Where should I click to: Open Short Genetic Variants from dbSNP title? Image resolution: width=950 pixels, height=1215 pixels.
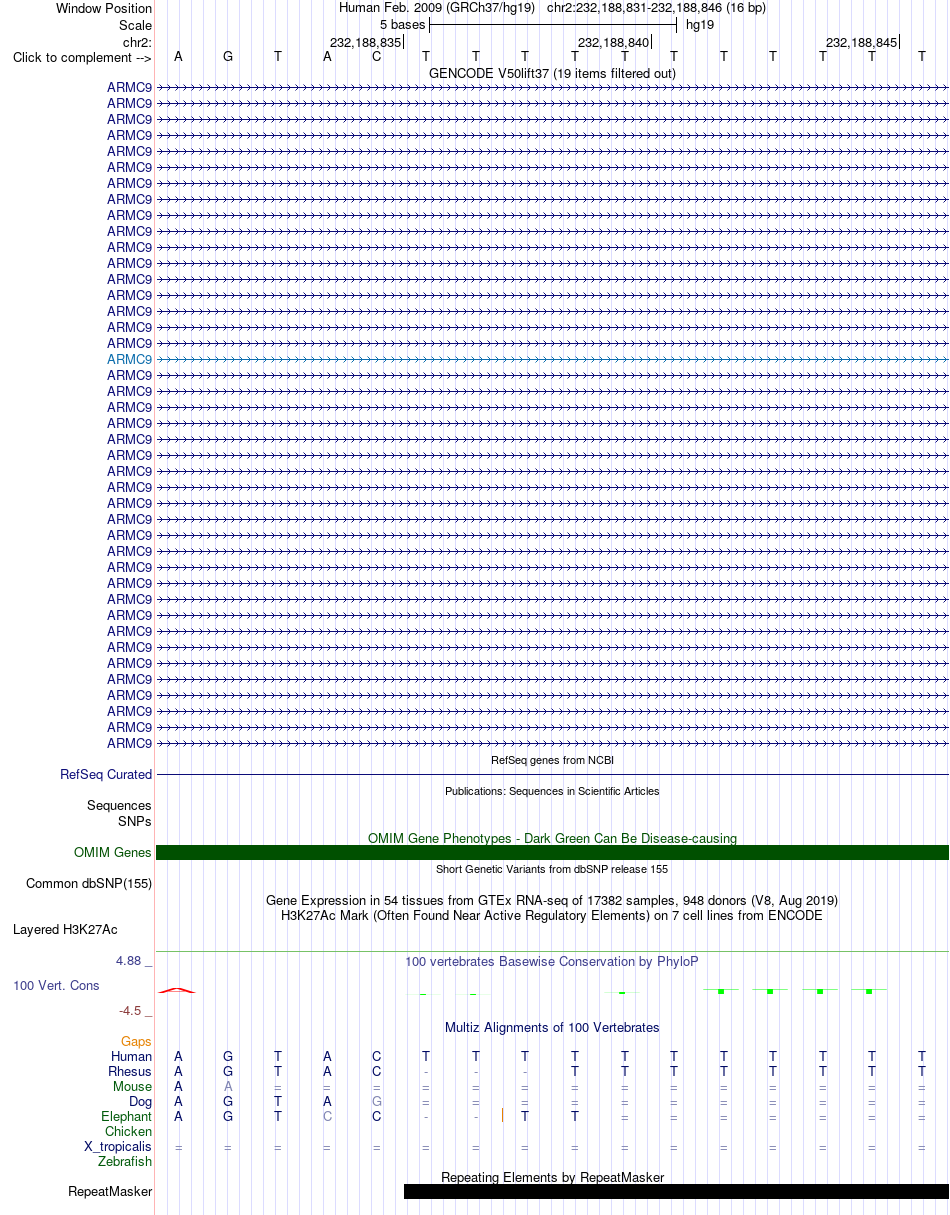click(x=552, y=869)
